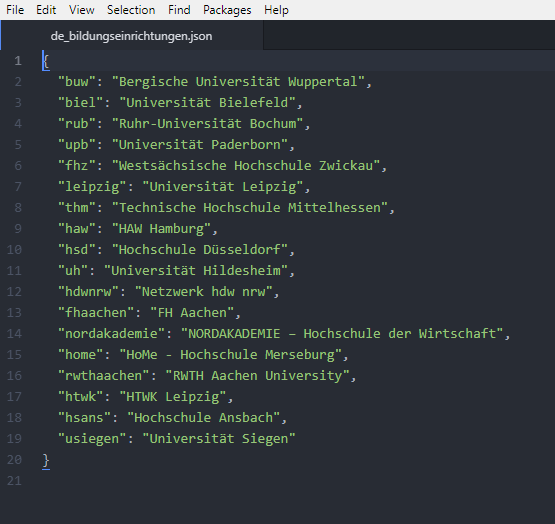Place cursor on closing curly brace
This screenshot has width=555, height=524.
tap(46, 460)
